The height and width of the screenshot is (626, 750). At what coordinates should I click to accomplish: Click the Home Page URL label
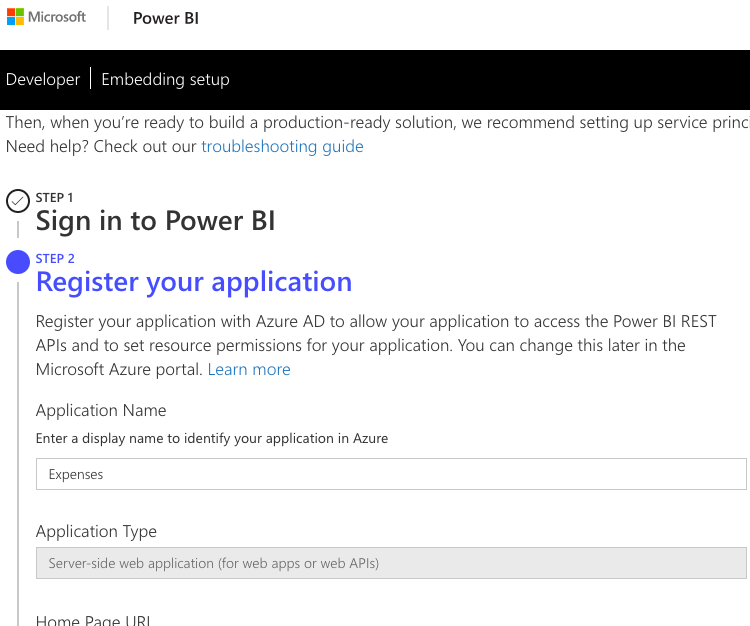(93, 620)
